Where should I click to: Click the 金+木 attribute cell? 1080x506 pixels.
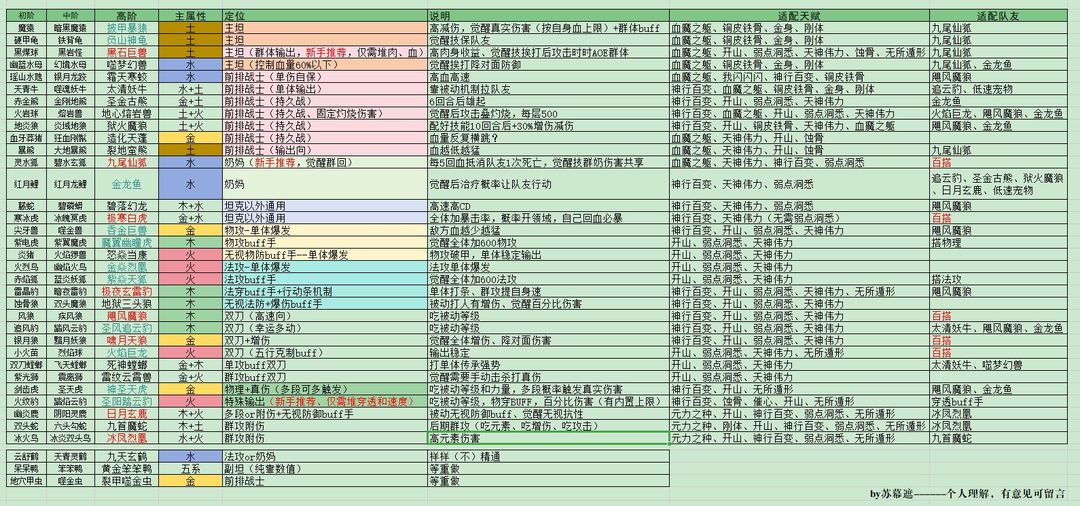pyautogui.click(x=190, y=364)
